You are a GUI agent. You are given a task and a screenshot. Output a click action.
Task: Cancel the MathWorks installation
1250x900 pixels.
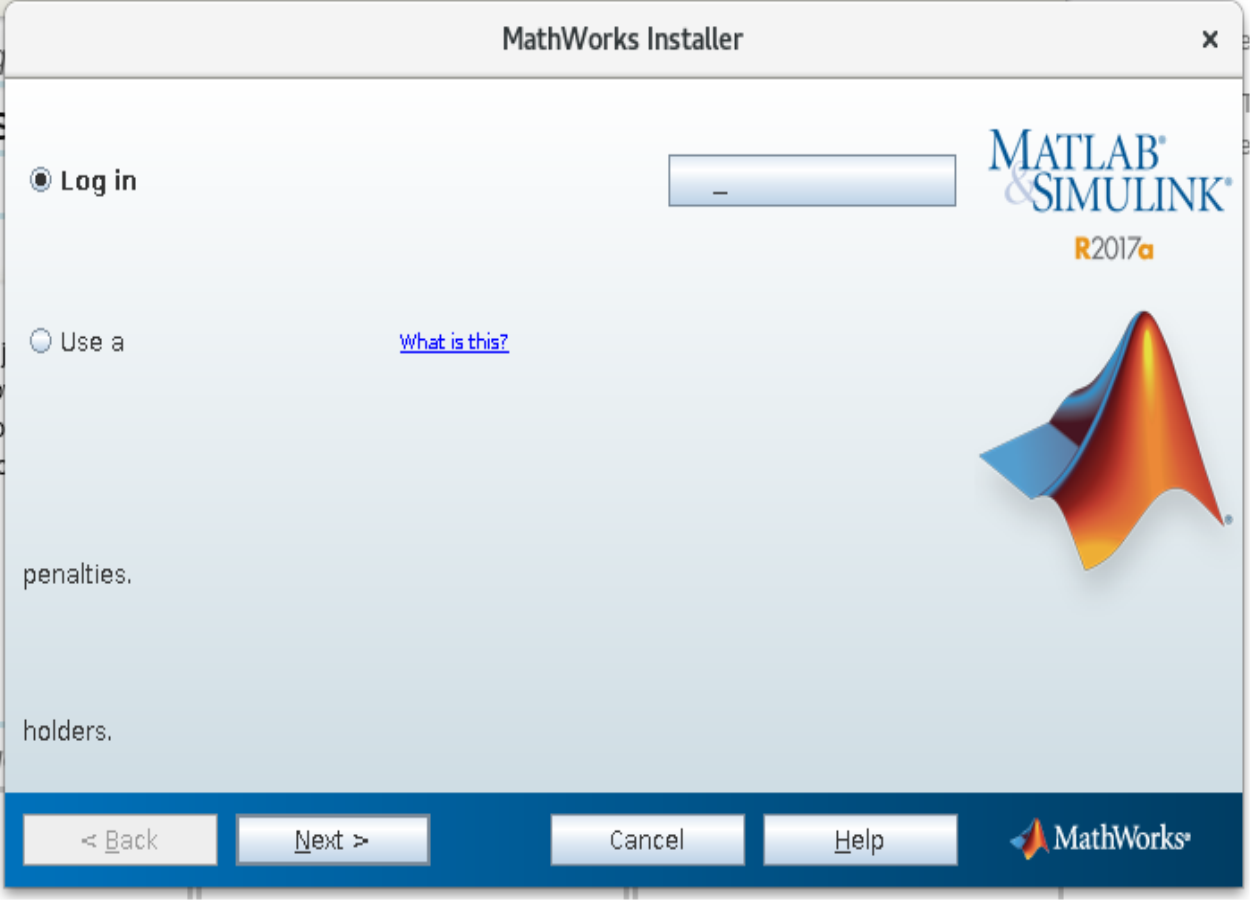[x=647, y=840]
